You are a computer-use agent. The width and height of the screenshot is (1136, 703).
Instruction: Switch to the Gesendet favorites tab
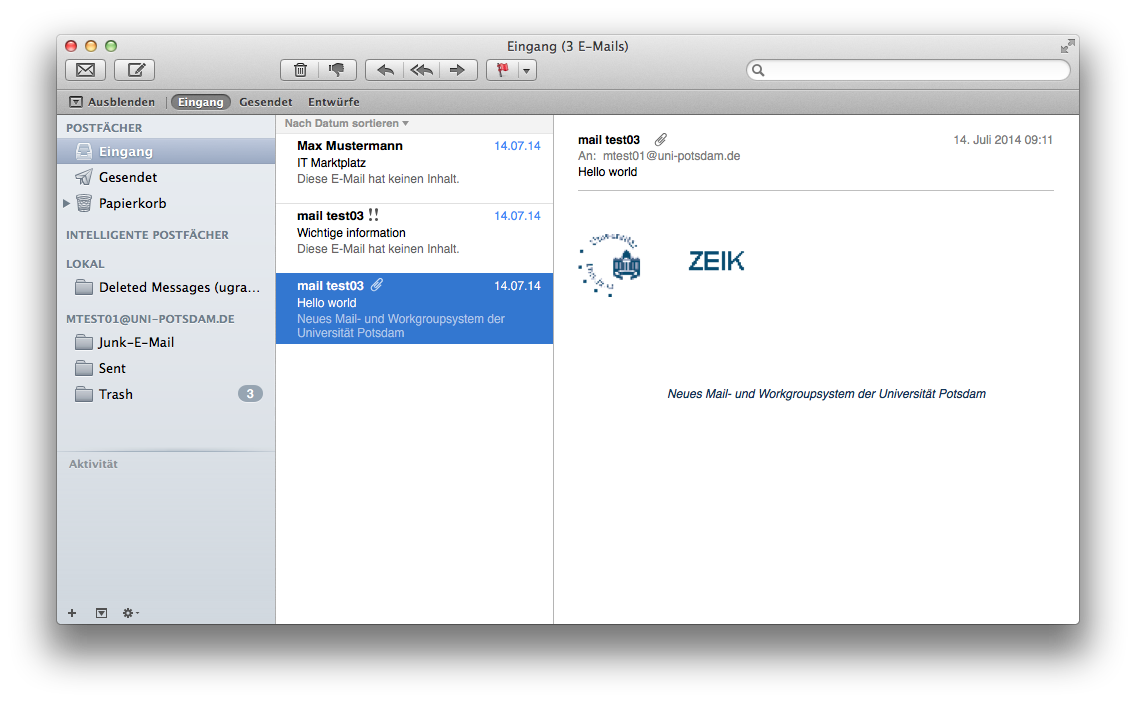(265, 102)
